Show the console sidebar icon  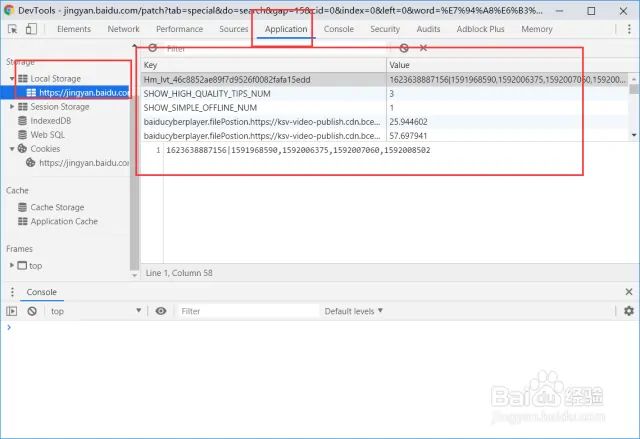tap(12, 311)
